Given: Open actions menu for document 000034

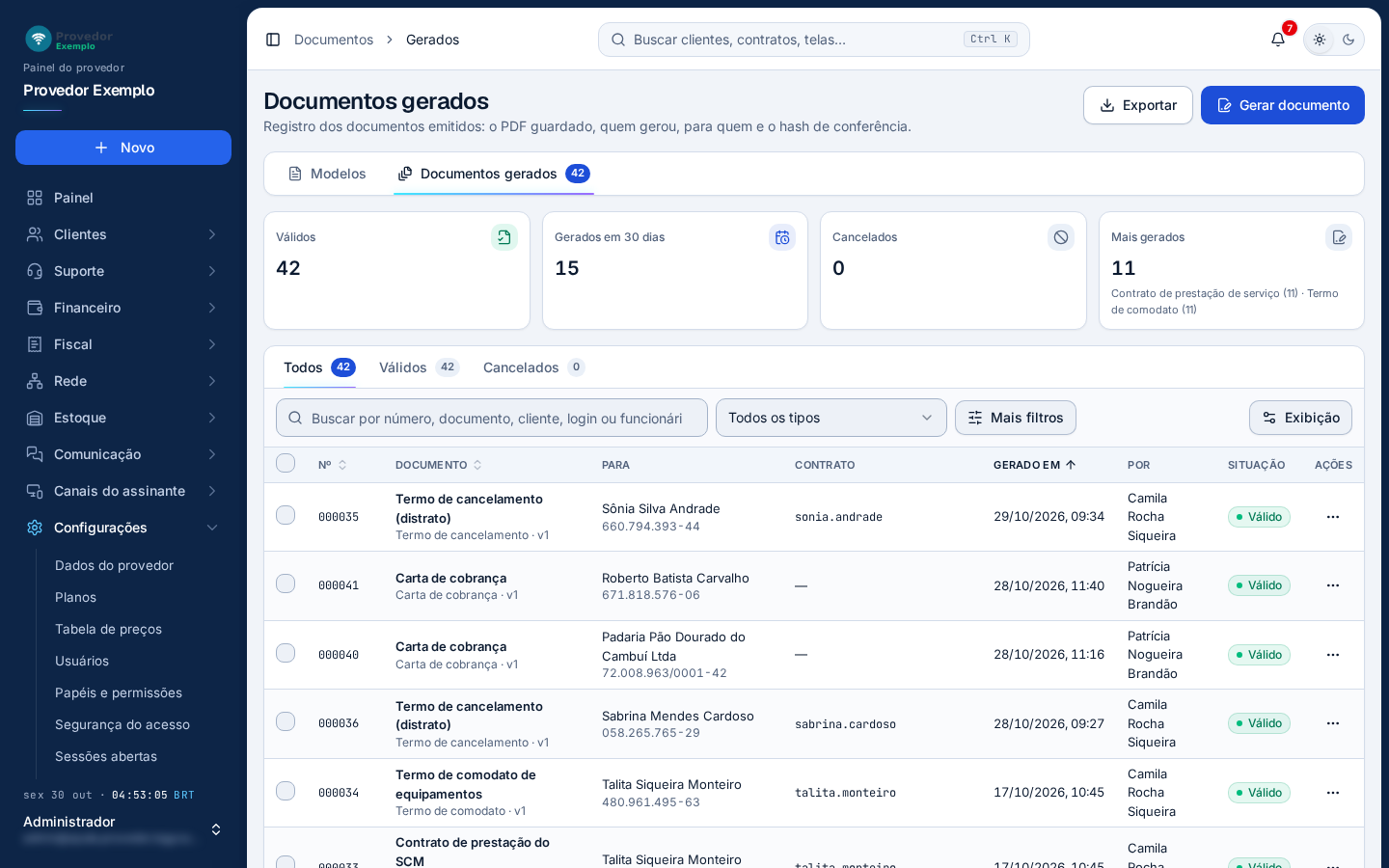Looking at the screenshot, I should coord(1333,793).
